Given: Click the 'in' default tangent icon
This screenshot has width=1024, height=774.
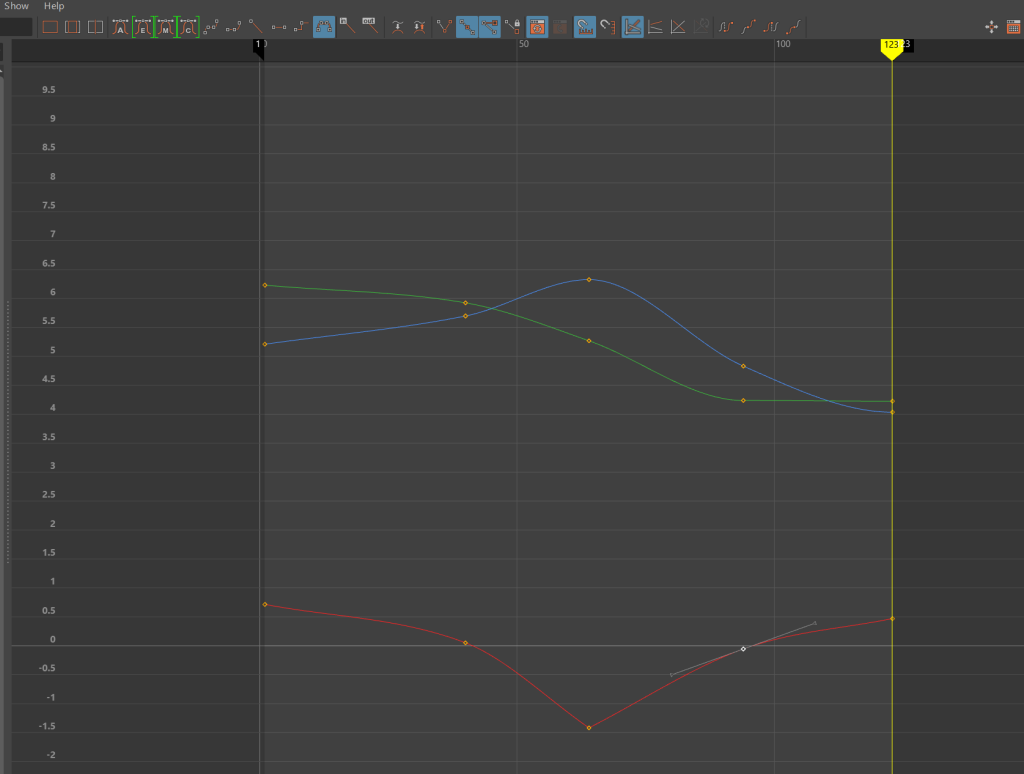Looking at the screenshot, I should [347, 26].
